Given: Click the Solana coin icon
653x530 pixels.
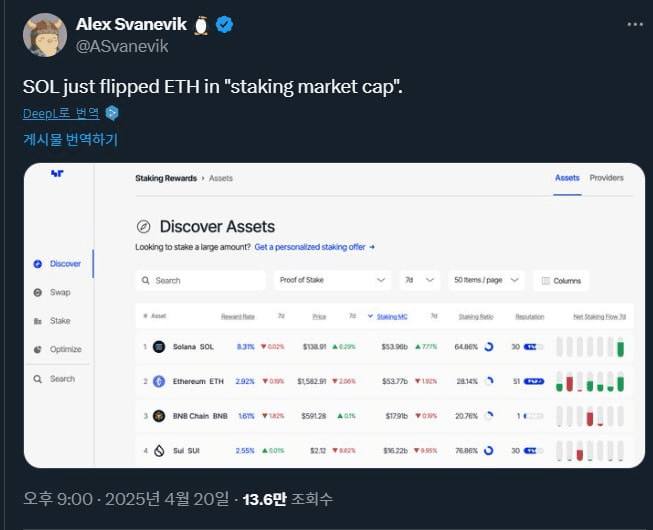Looking at the screenshot, I should (x=158, y=346).
